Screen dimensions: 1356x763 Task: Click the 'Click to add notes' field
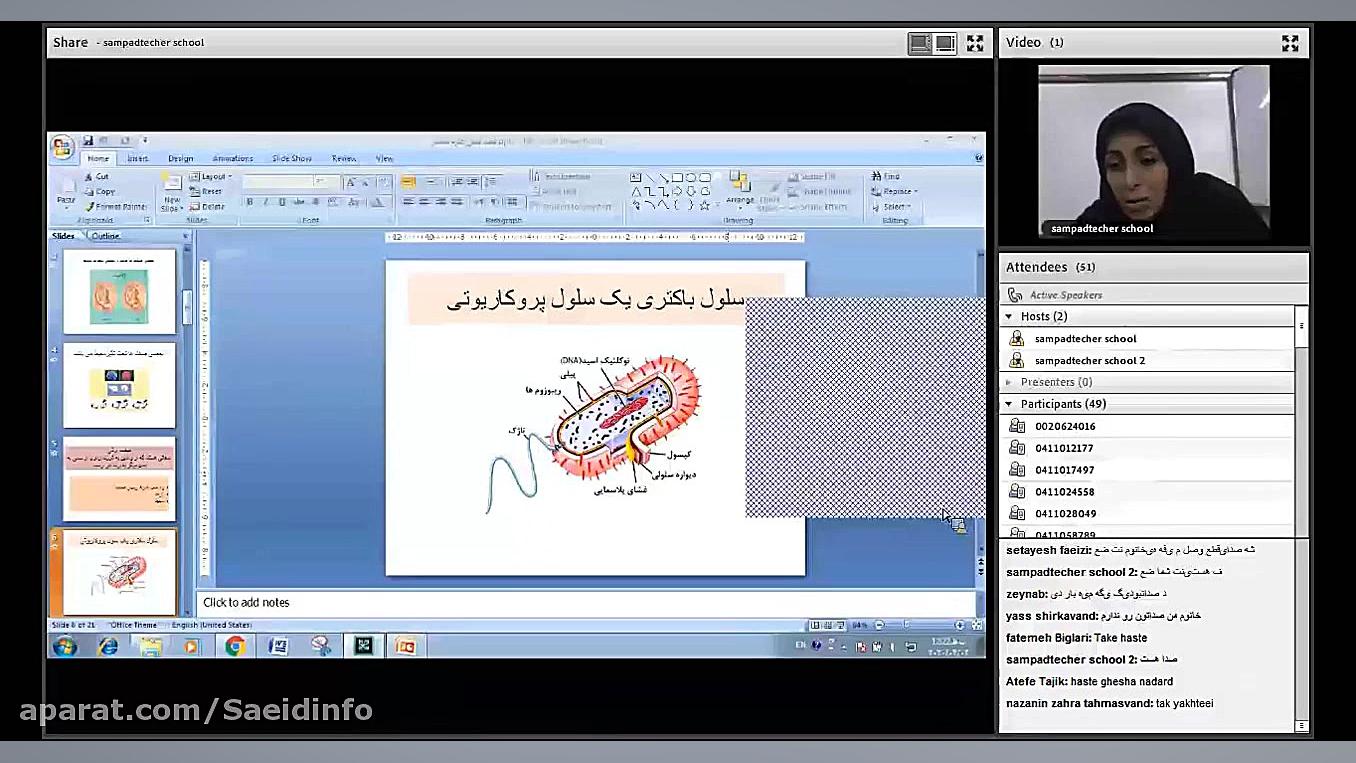click(586, 603)
